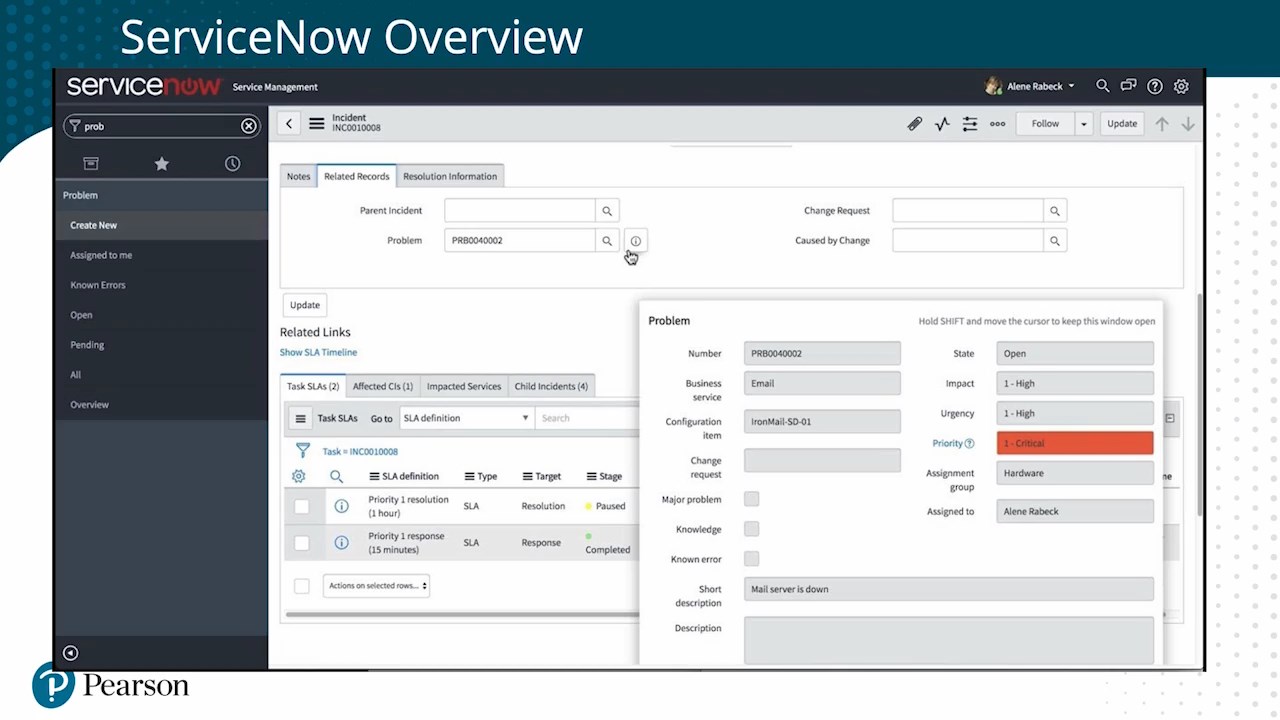The image size is (1280, 720).
Task: Open the SLA definition search field dropdown
Action: (466, 419)
